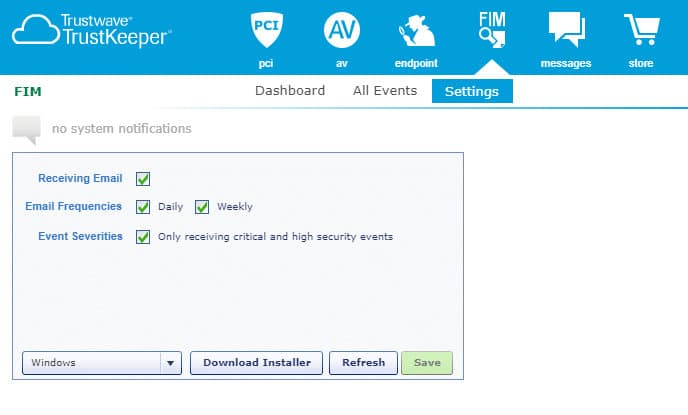Screen dimensions: 688x415
Task: Select the FIM magnifier icon
Action: (x=492, y=29)
